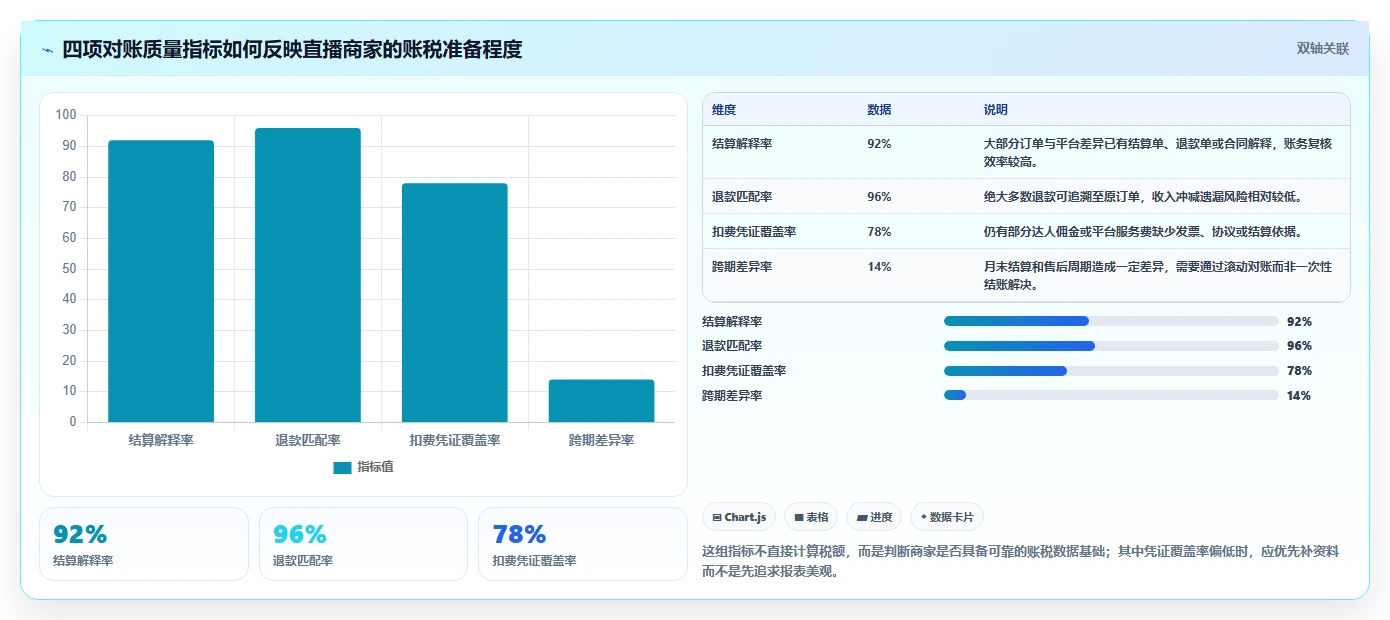1390x620 pixels.
Task: Open the Chart.js chip
Action: pos(739,517)
